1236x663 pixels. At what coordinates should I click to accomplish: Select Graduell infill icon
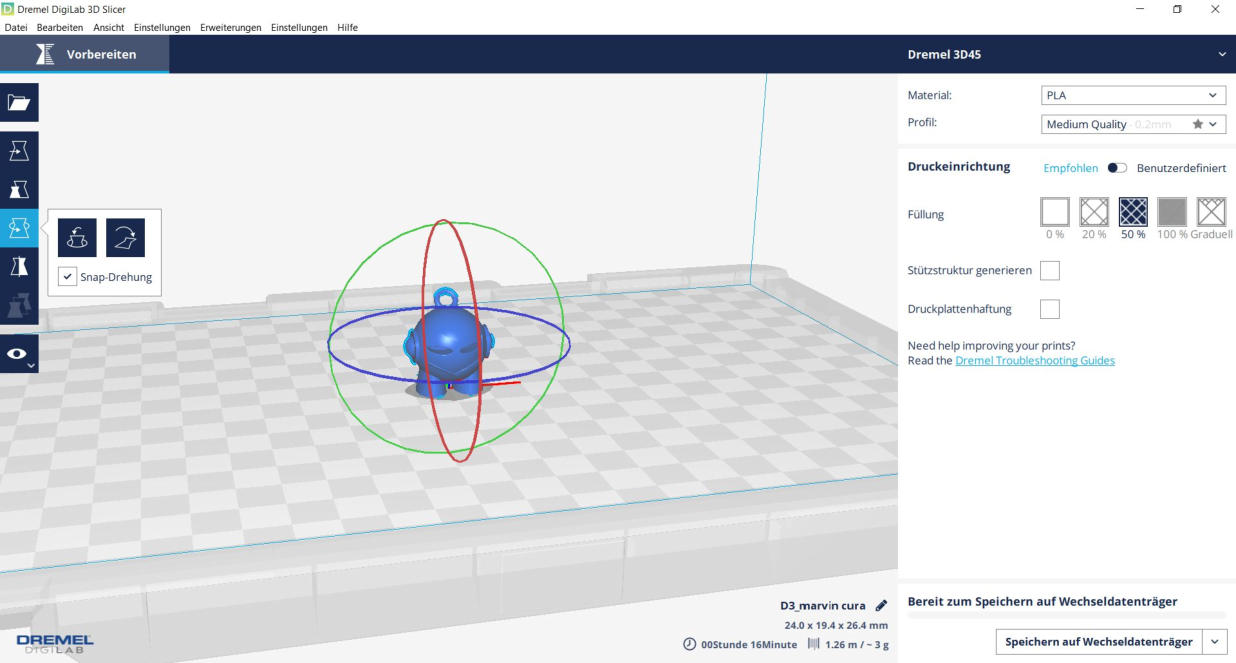click(1211, 211)
